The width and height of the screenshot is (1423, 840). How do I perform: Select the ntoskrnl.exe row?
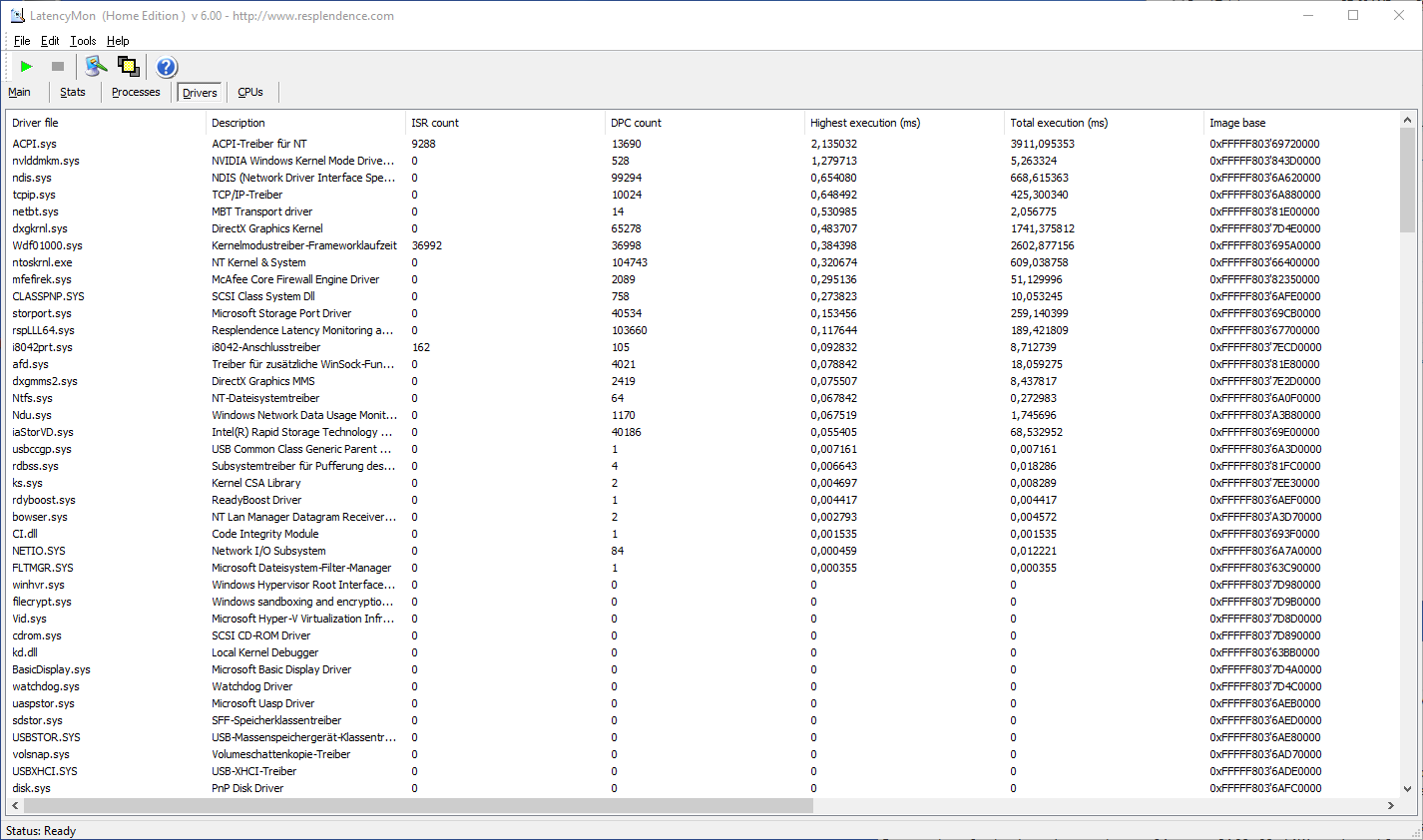pos(703,262)
